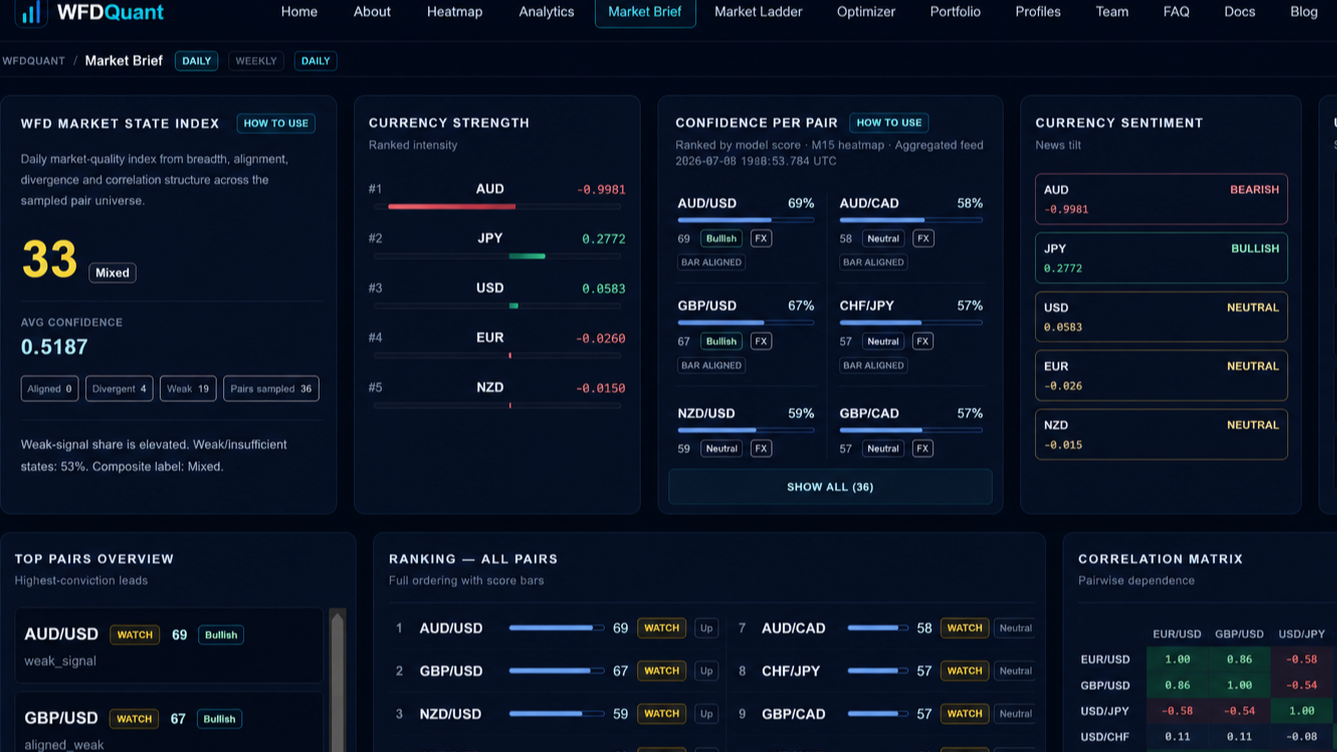Click the Neutral badge on AUD/CAD ranking row
1337x752 pixels.
pos(1015,628)
